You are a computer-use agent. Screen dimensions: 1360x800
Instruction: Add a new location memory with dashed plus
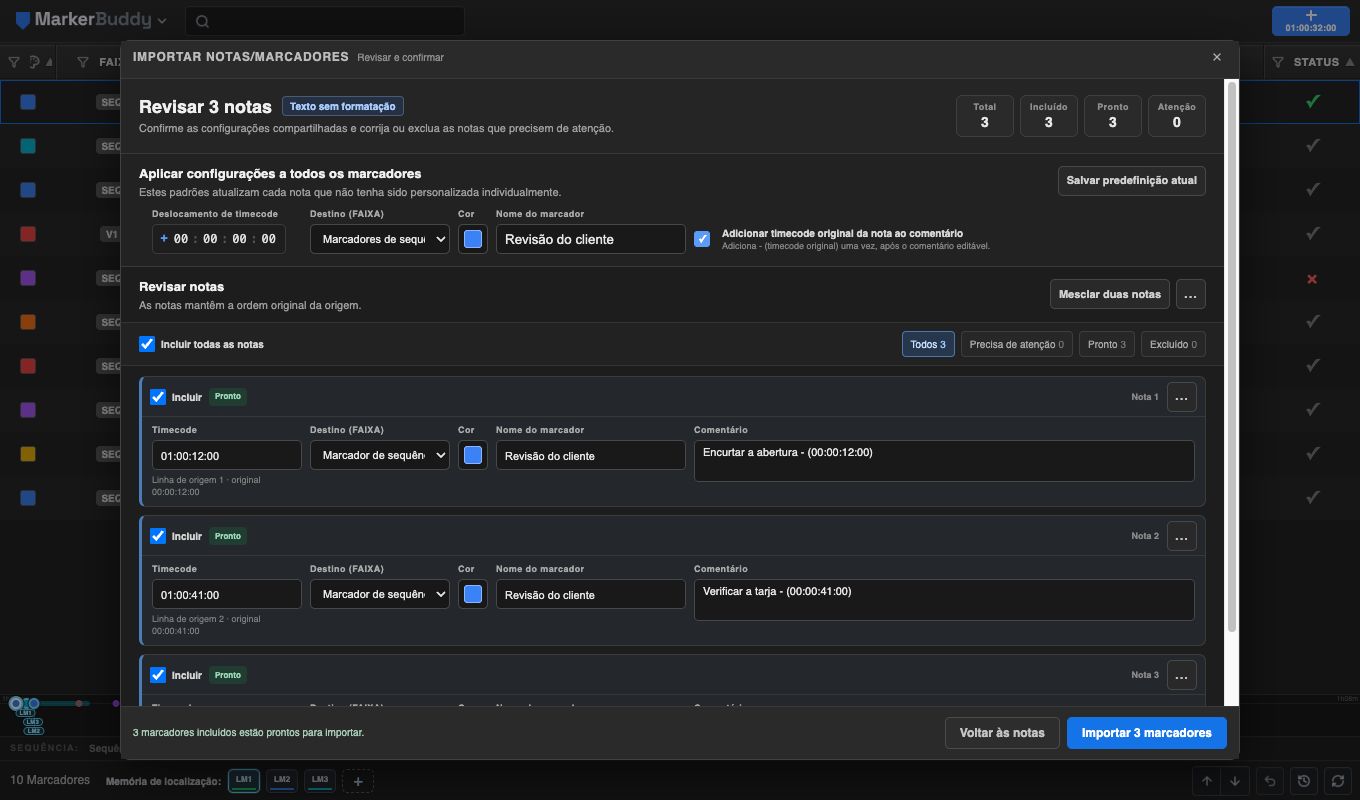coord(358,781)
